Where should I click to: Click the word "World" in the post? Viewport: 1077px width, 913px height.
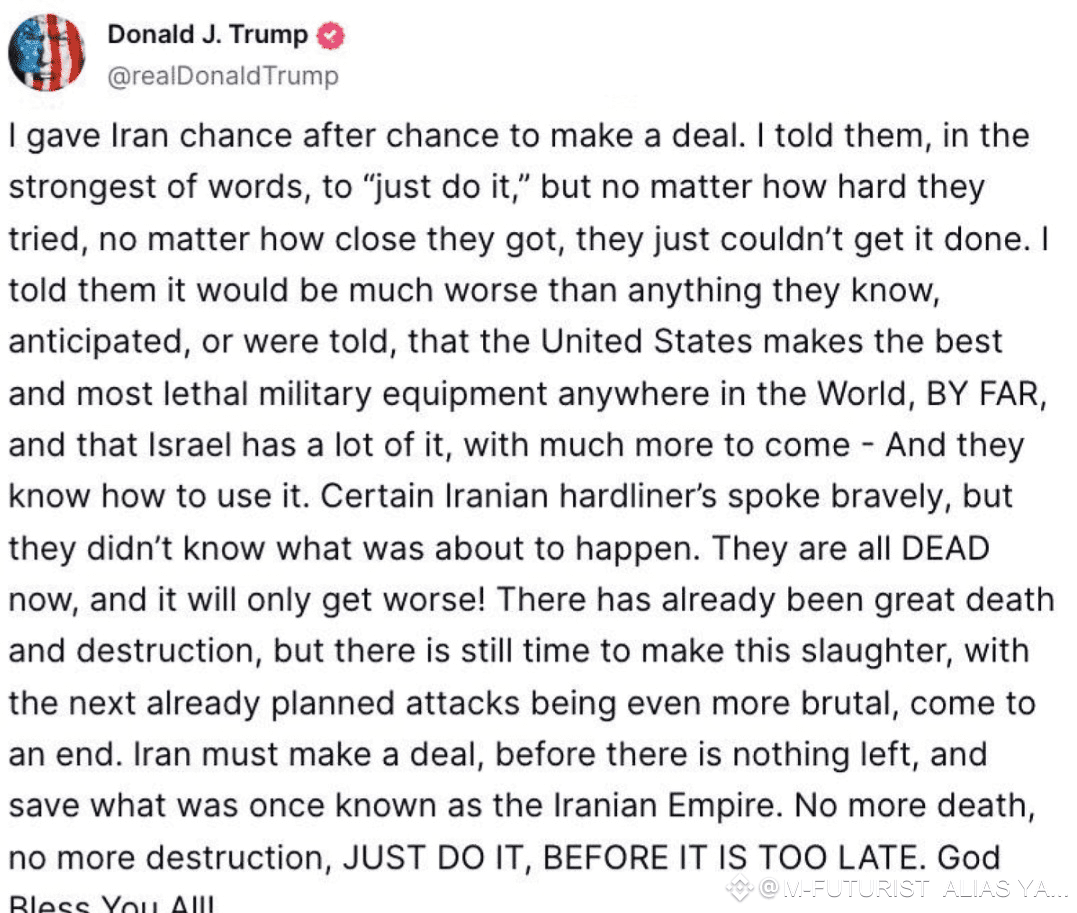863,393
